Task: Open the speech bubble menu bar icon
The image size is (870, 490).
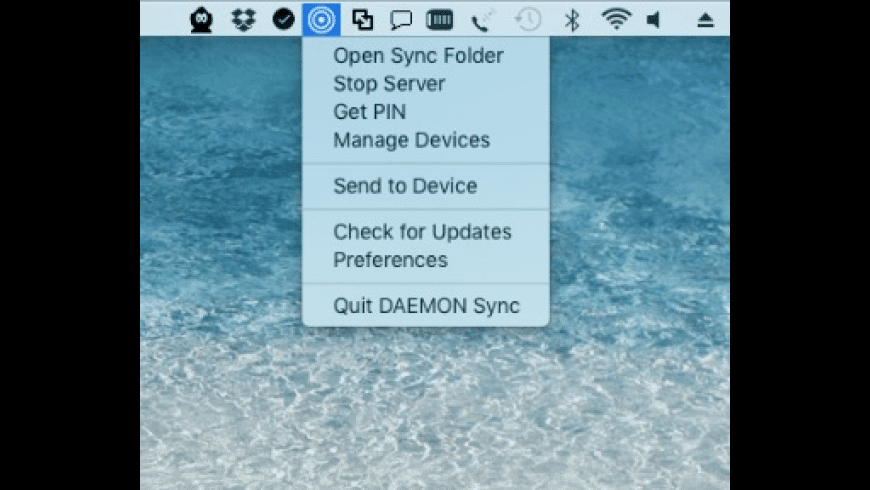Action: tap(401, 20)
